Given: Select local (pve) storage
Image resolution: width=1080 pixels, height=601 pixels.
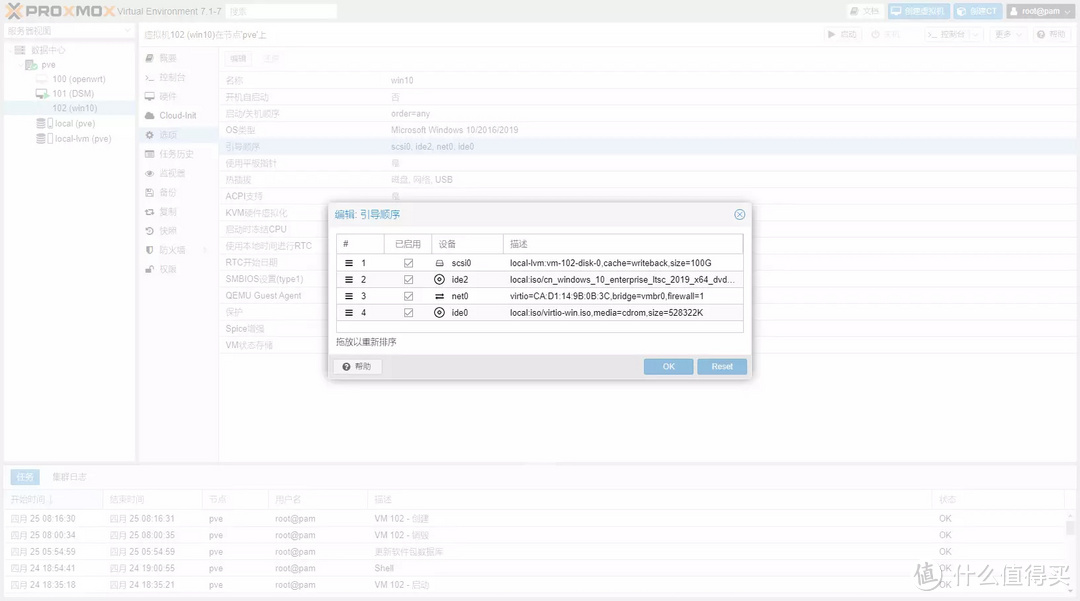Looking at the screenshot, I should tap(74, 123).
